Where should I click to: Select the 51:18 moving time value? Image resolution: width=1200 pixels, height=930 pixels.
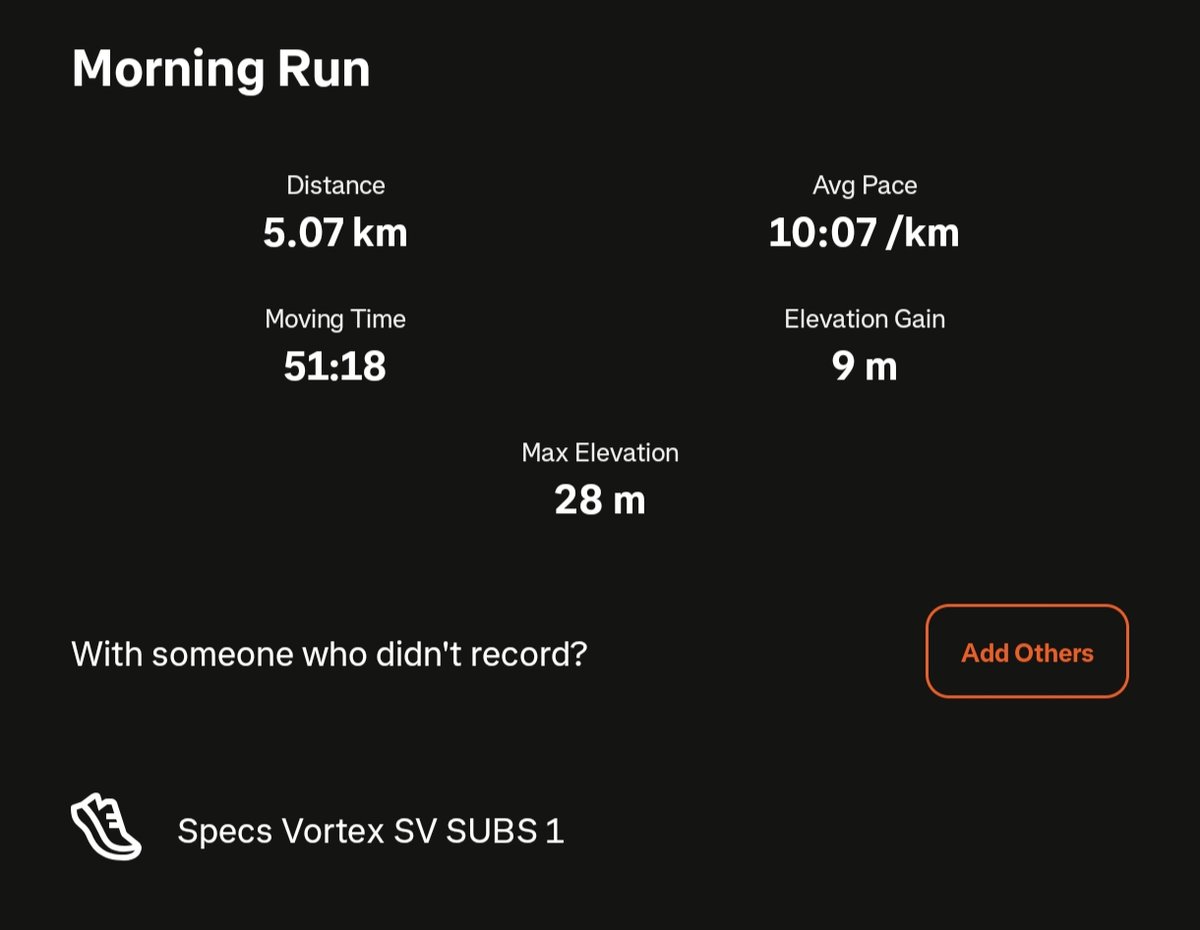[335, 367]
